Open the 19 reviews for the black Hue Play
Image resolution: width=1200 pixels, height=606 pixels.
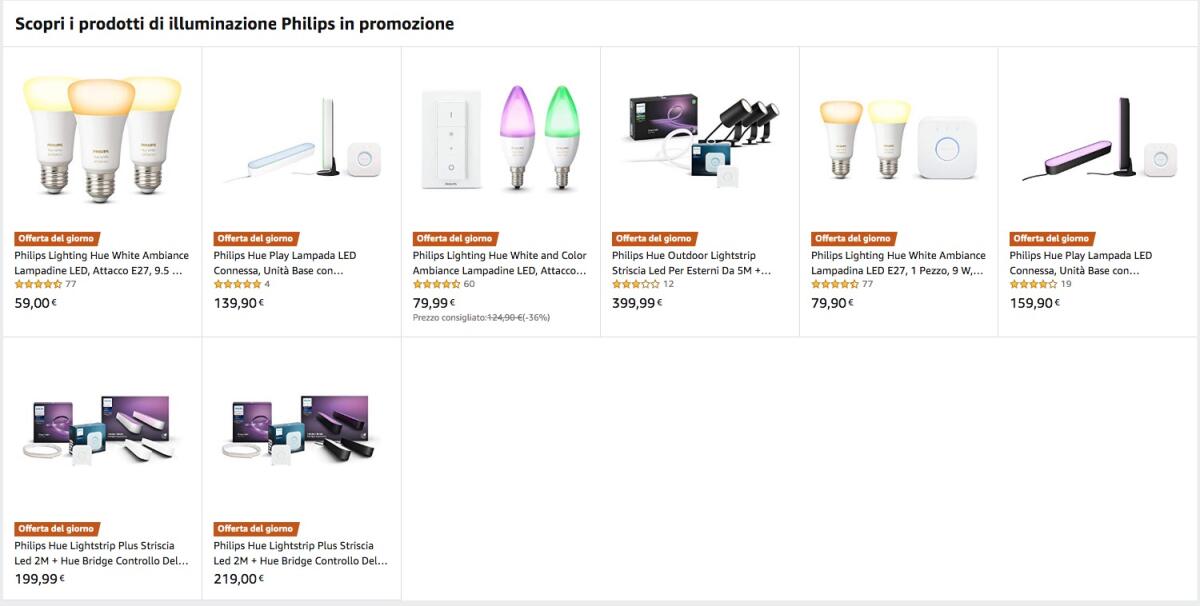(x=1037, y=284)
